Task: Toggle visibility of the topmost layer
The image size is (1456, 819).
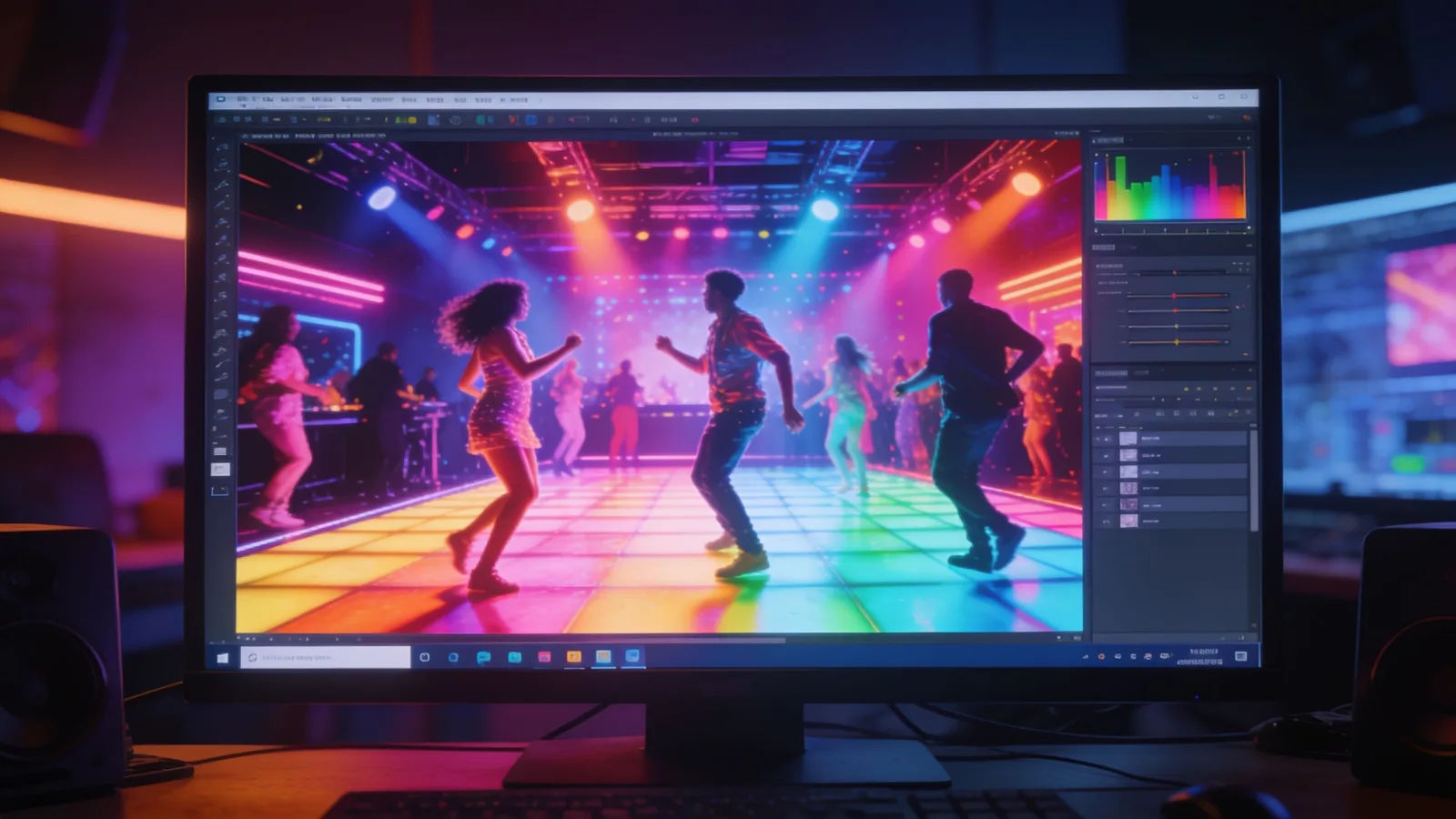Action: click(x=1106, y=438)
